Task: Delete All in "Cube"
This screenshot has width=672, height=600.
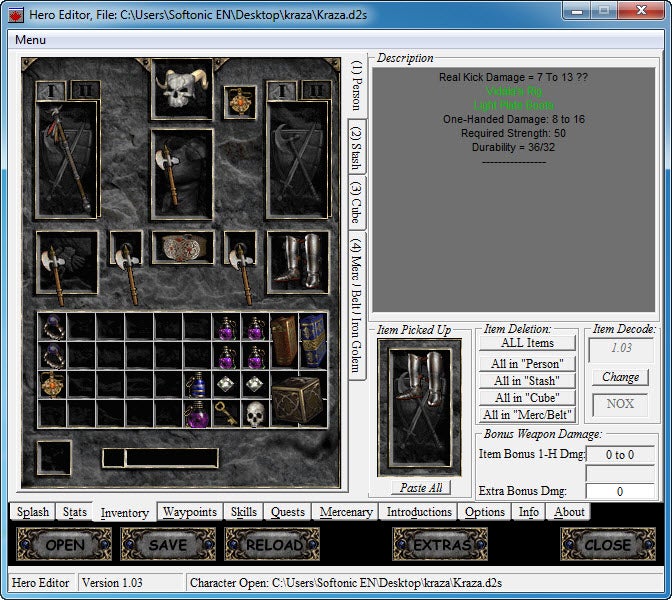Action: point(527,398)
